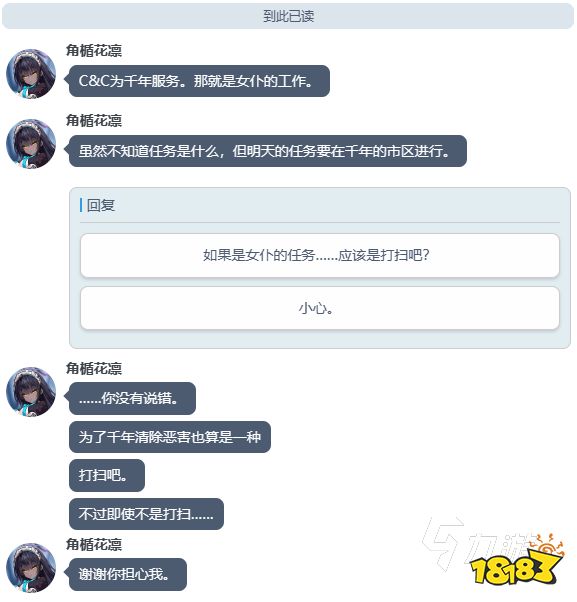Click the avatar beside the 虽然不知道任务 message
Image resolution: width=577 pixels, height=602 pixels.
point(31,144)
